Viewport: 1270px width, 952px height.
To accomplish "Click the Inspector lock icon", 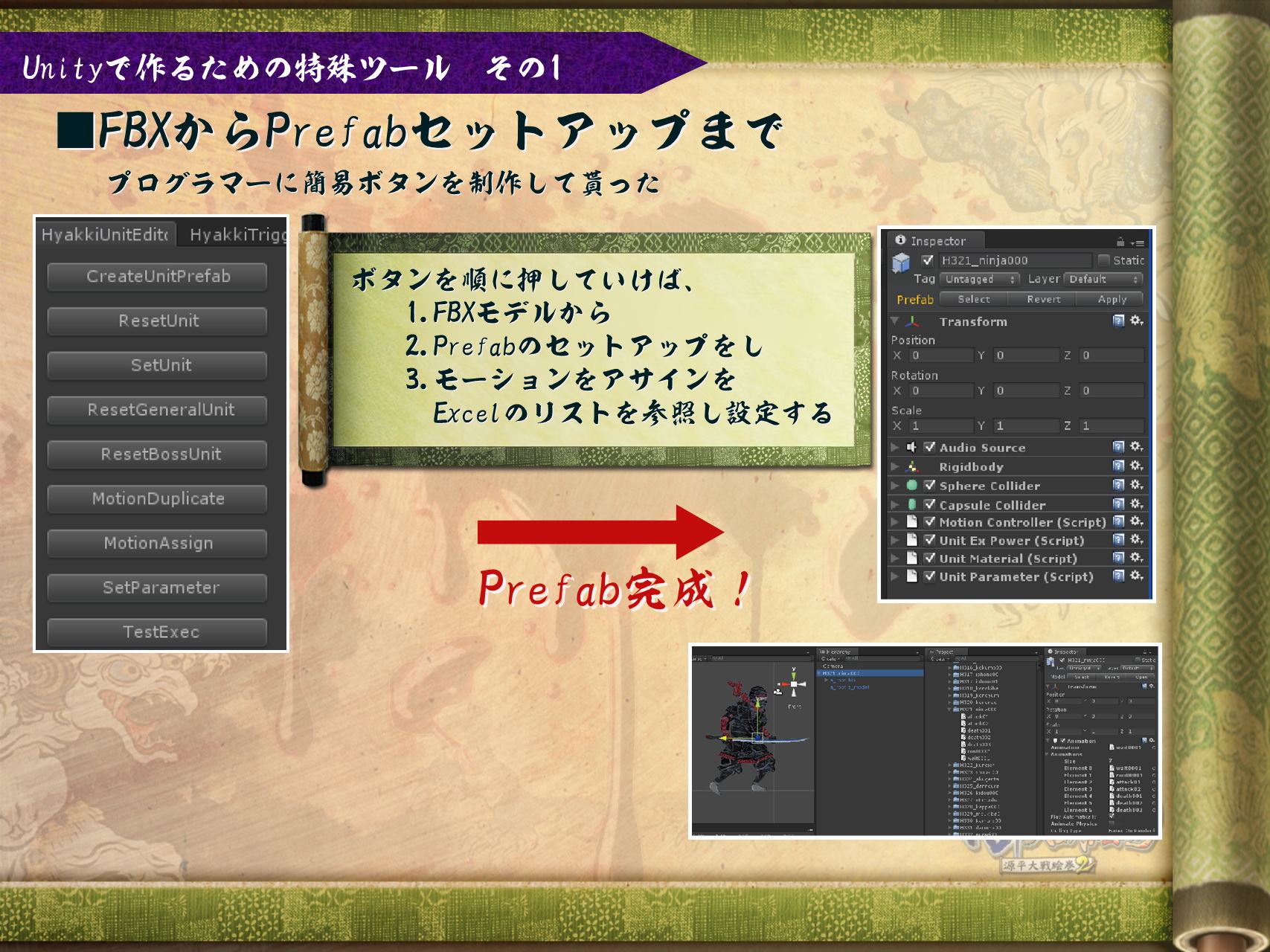I will coord(1120,242).
